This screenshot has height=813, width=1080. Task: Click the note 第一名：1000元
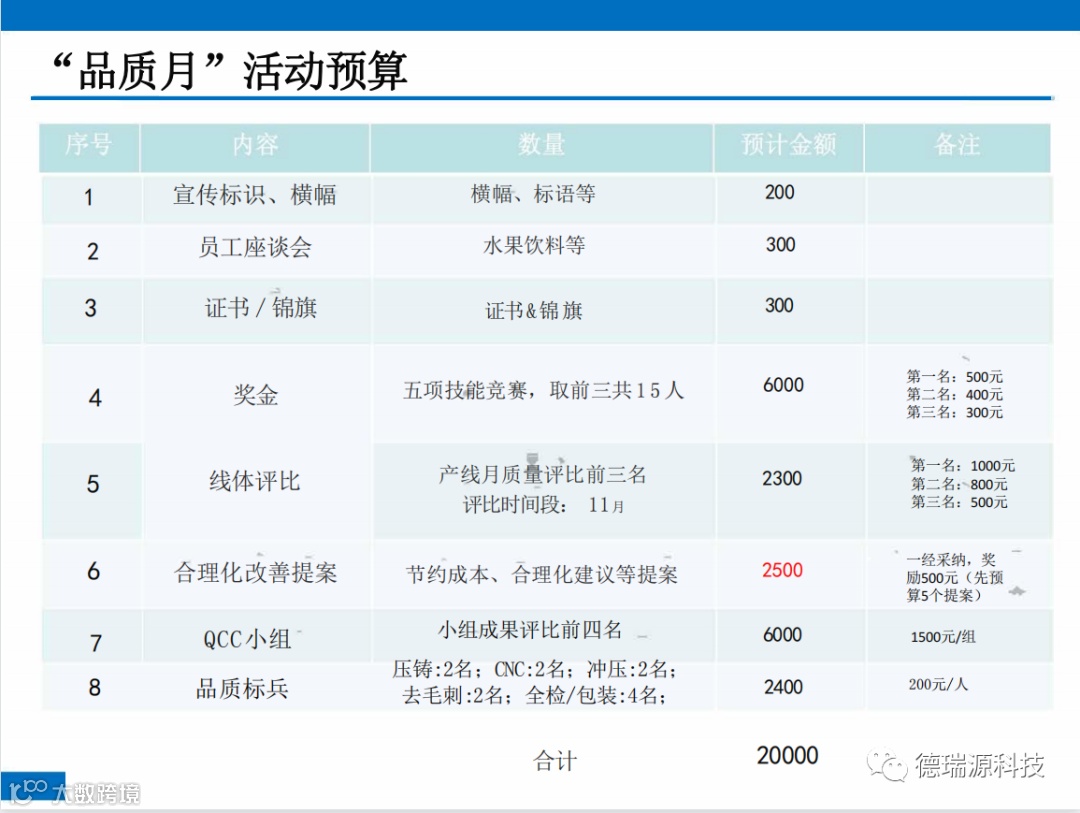(963, 466)
